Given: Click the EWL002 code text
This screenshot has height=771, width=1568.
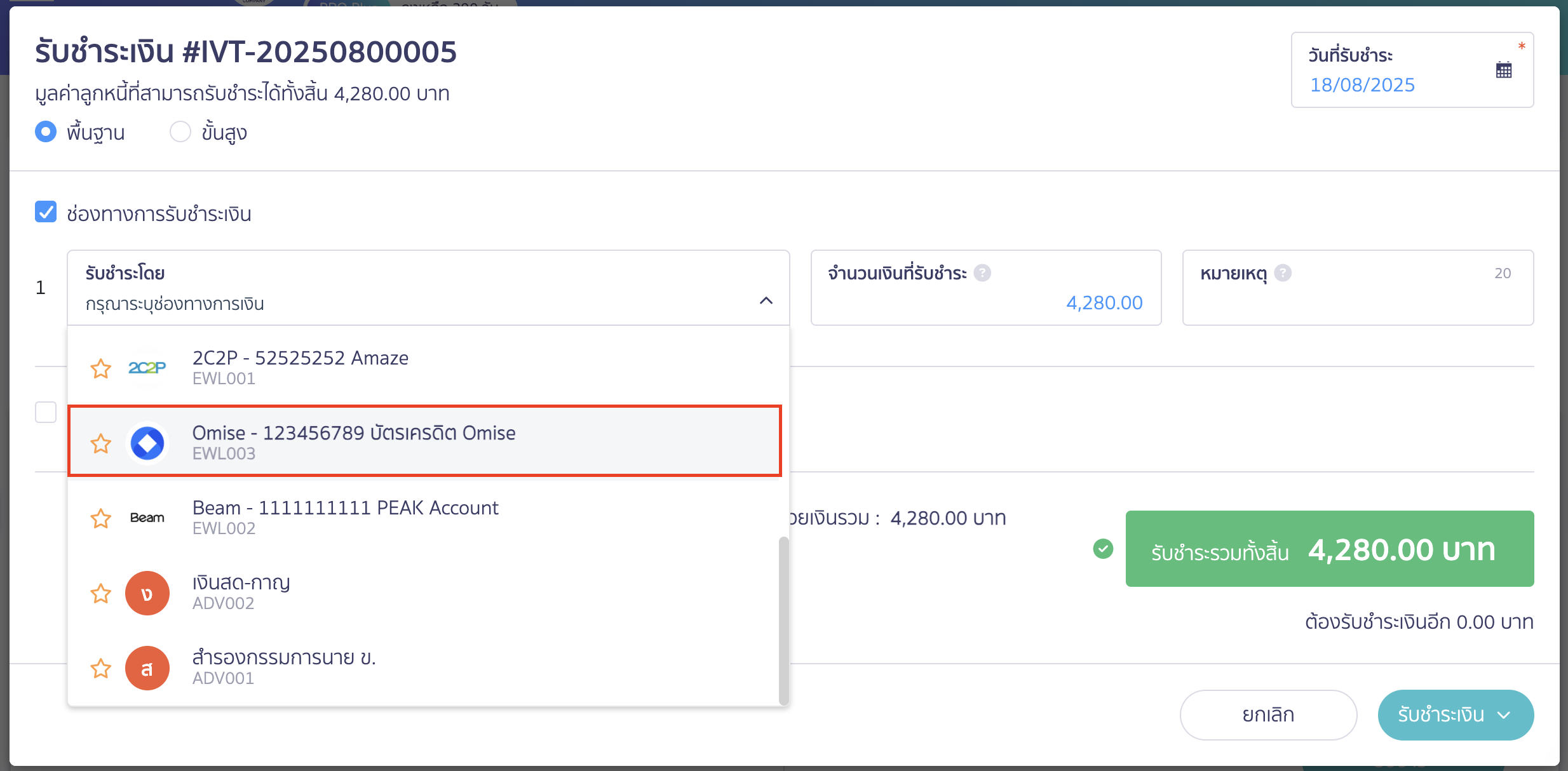Looking at the screenshot, I should [224, 528].
